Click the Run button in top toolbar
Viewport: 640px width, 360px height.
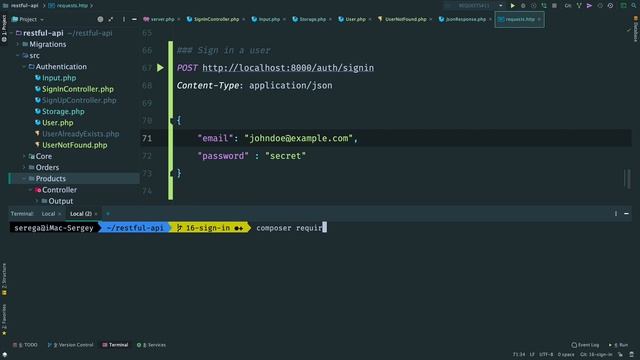pyautogui.click(x=513, y=6)
